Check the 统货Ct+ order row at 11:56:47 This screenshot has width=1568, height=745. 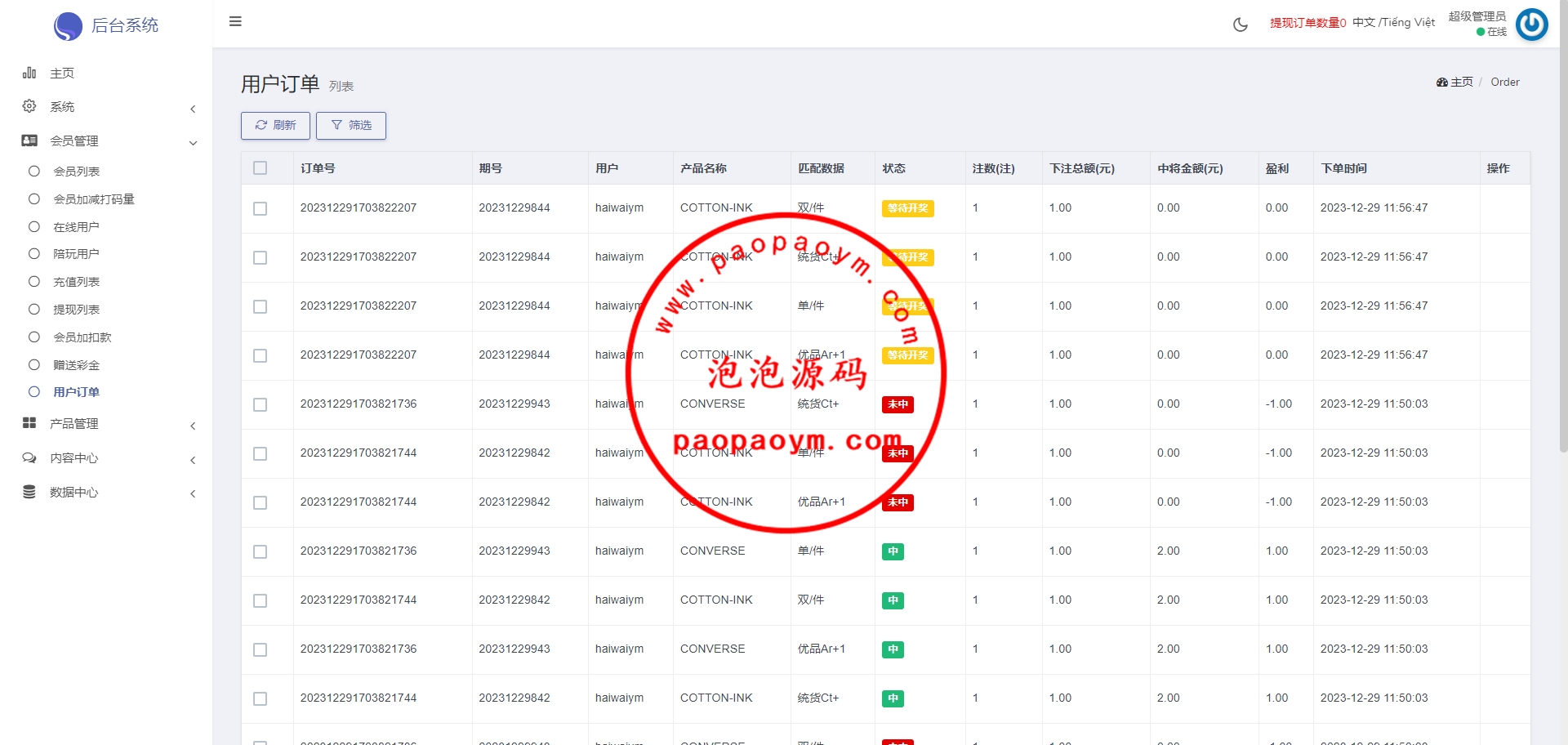[261, 257]
